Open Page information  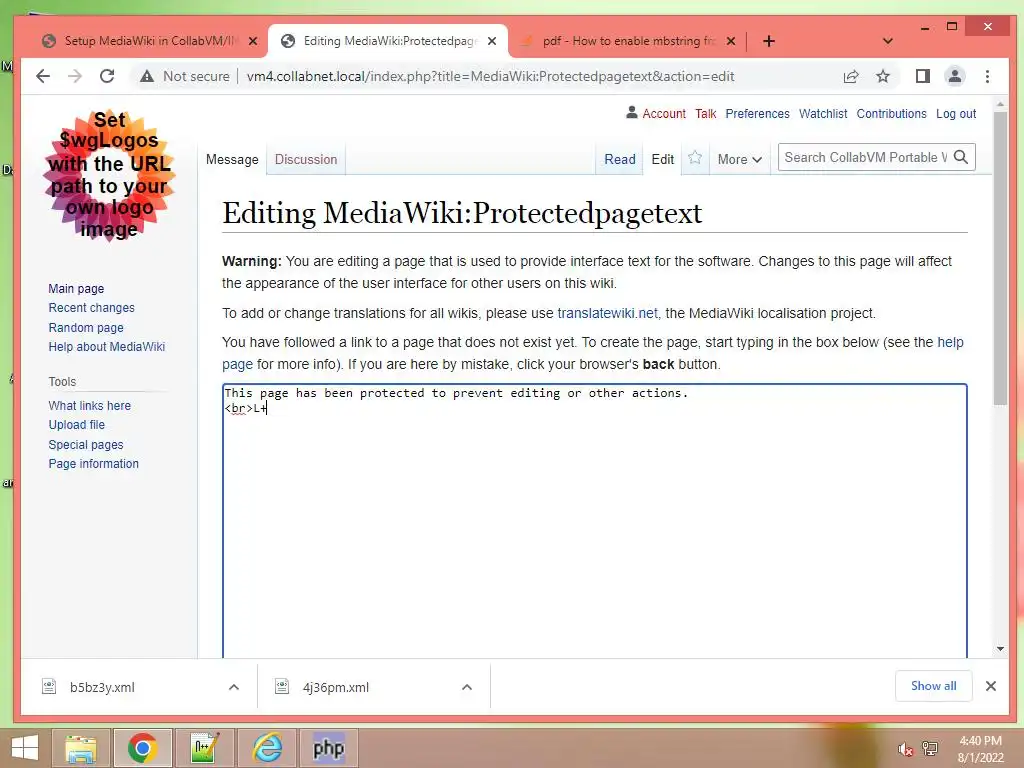[x=93, y=464]
